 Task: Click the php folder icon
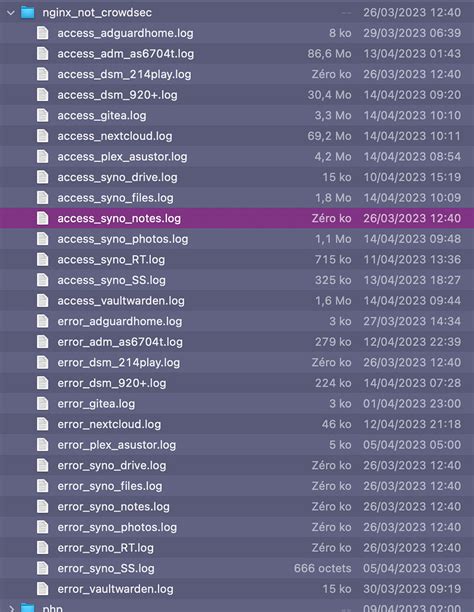pos(27,608)
